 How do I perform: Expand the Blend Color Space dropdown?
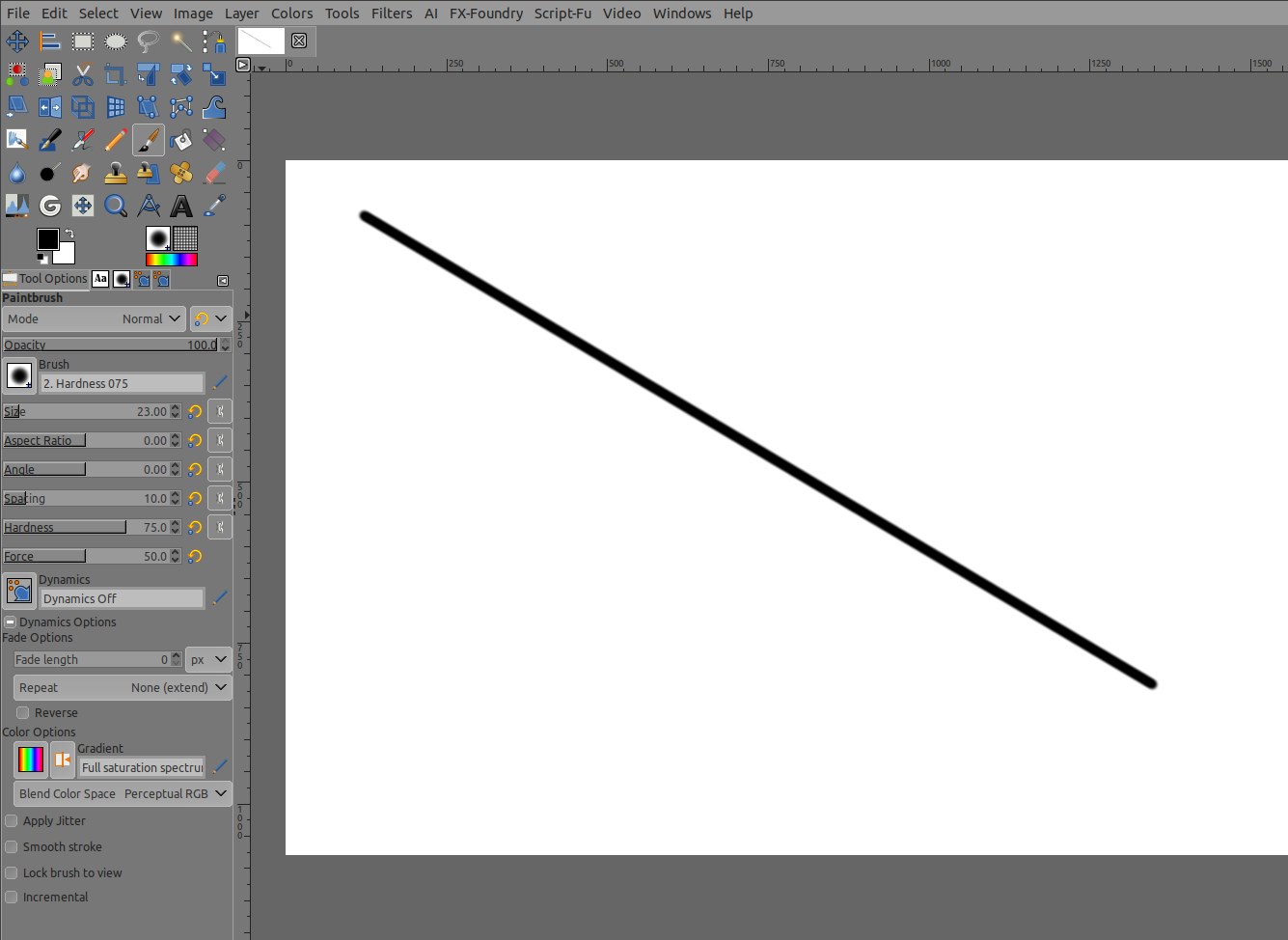click(x=123, y=794)
